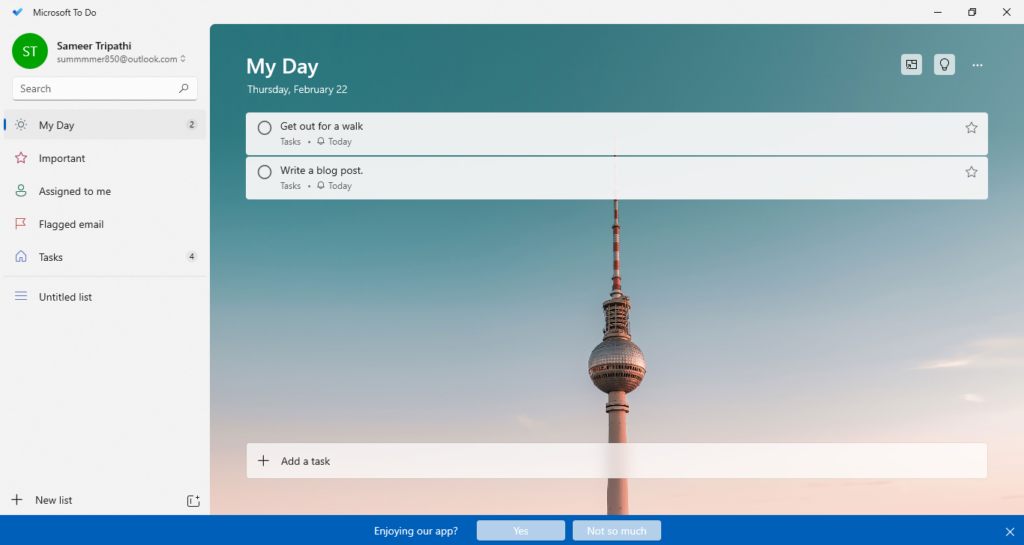1024x545 pixels.
Task: Click the search magnifier icon
Action: (184, 88)
